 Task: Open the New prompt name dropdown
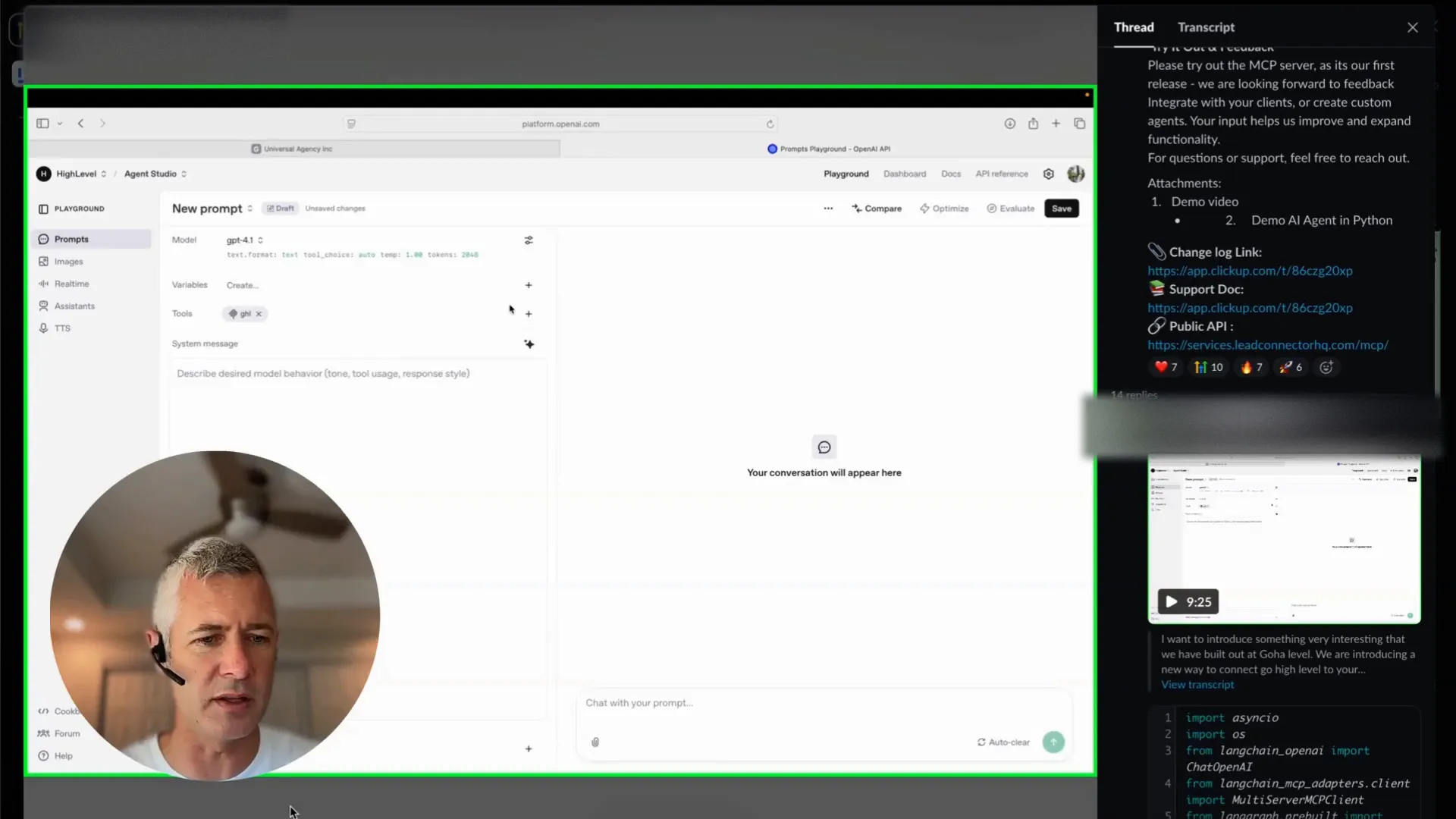[x=212, y=209]
